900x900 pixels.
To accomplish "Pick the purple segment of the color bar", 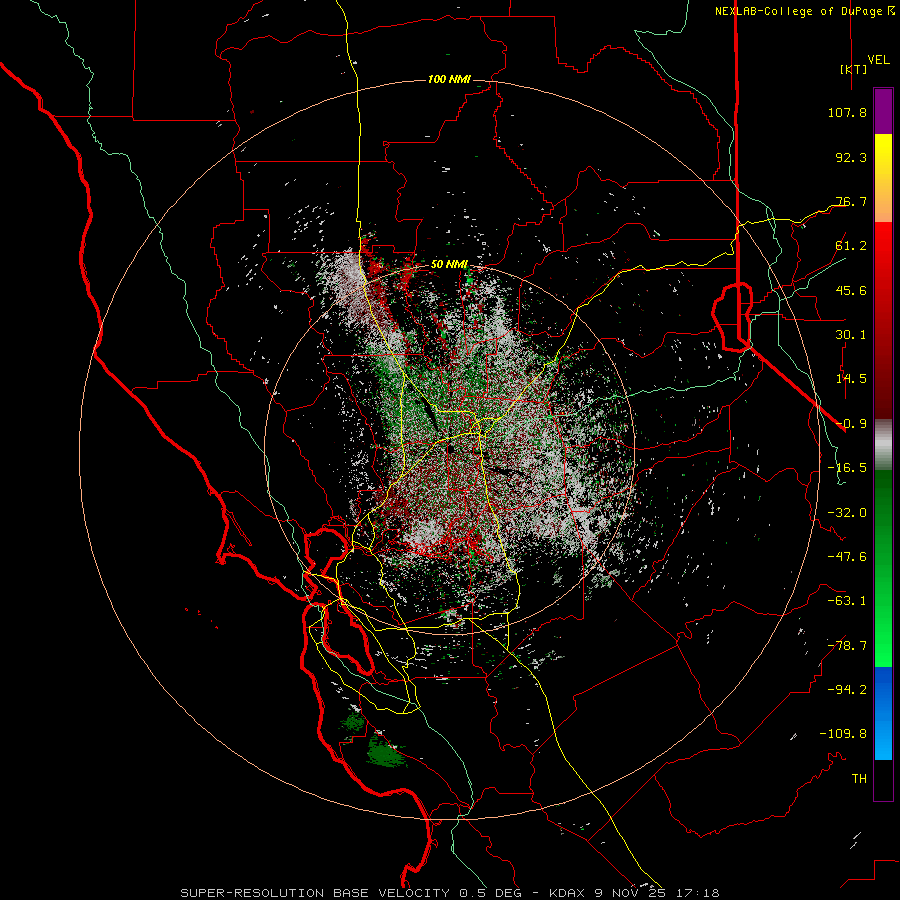I will click(883, 111).
